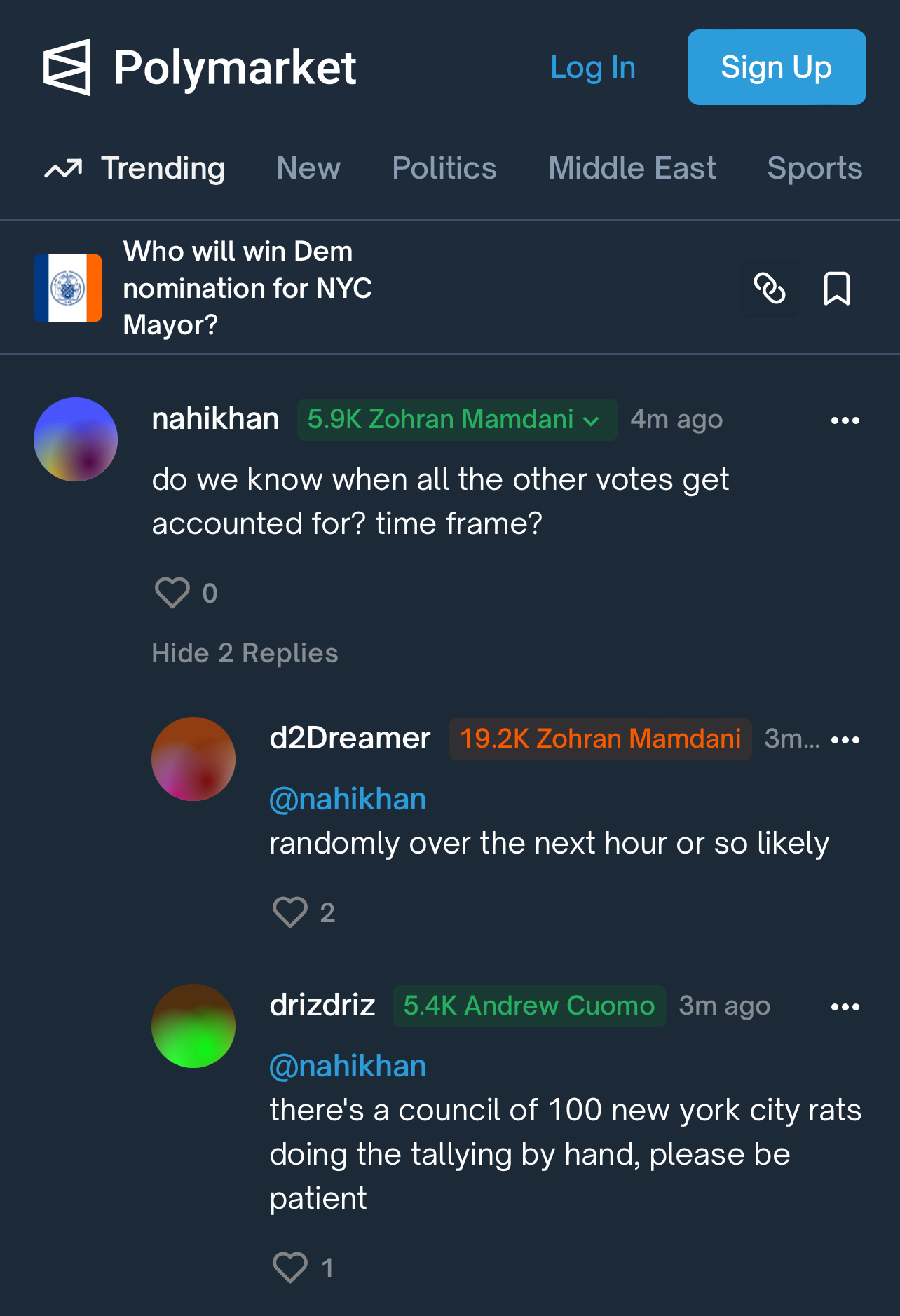Switch to the Trending tab
Screen dimensions: 900x1316
click(x=163, y=168)
